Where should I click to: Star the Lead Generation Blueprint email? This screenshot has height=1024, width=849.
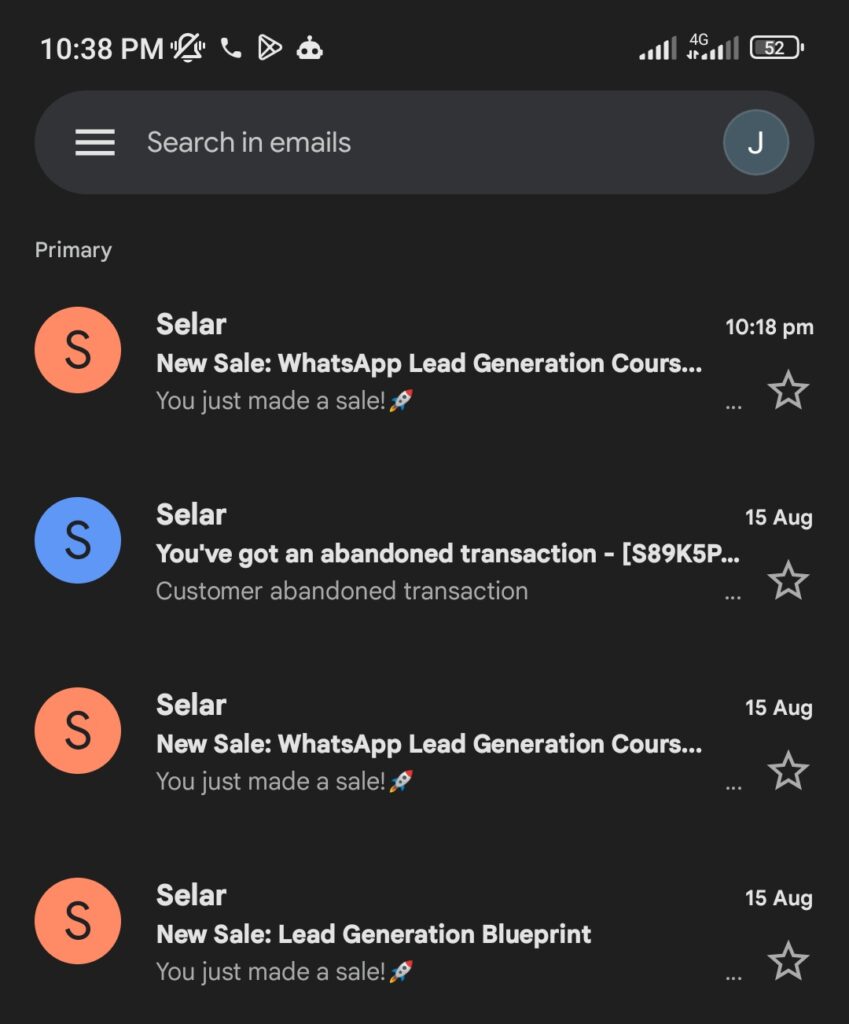tap(788, 961)
